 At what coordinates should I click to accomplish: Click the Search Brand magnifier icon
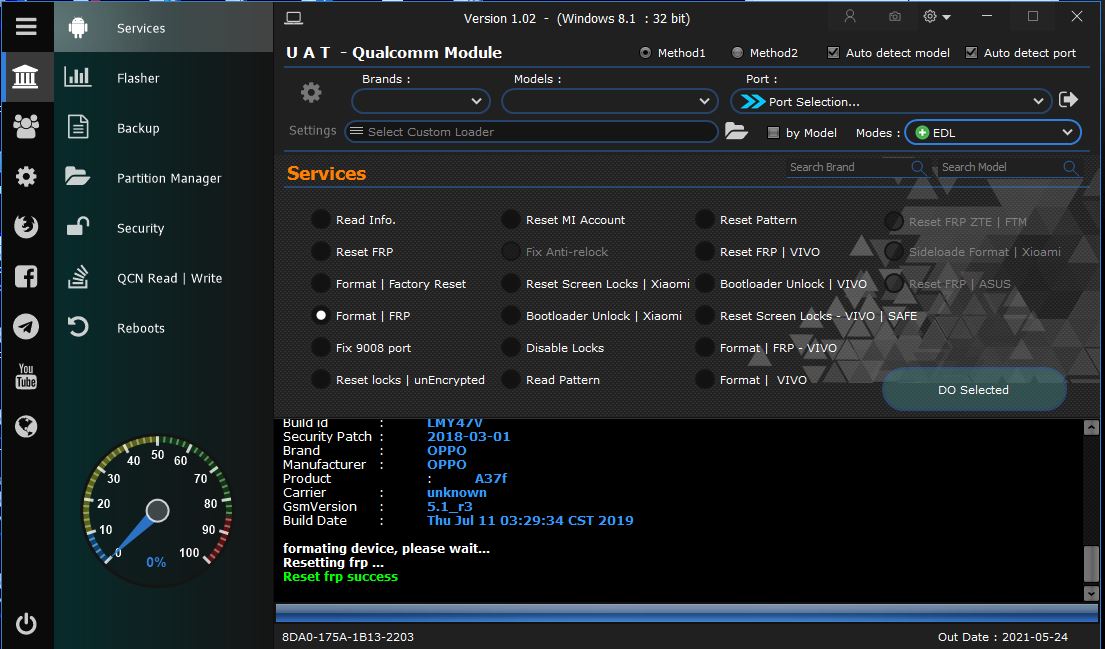click(x=918, y=167)
